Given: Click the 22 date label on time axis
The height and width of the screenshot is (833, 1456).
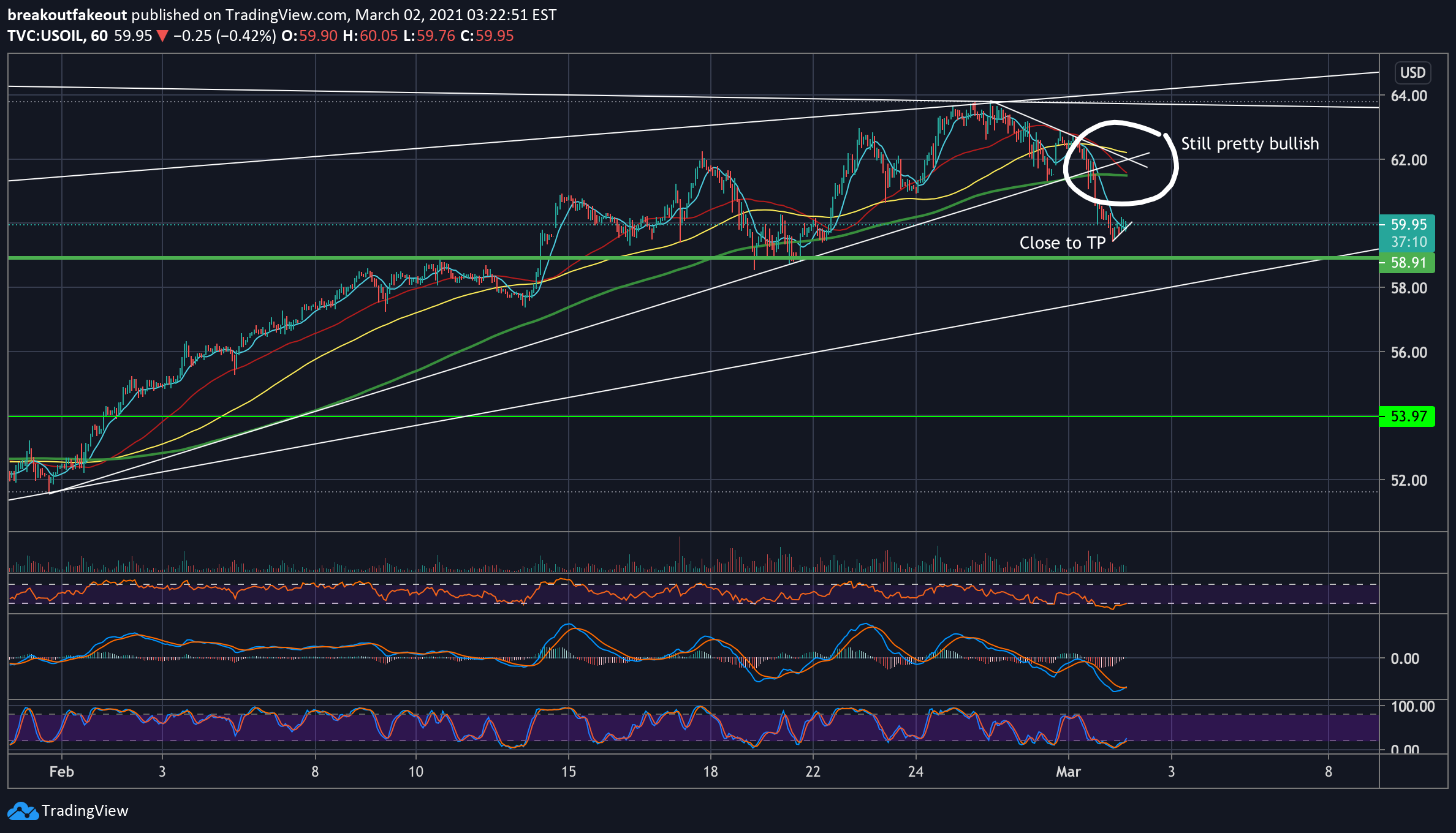Looking at the screenshot, I should (x=813, y=772).
